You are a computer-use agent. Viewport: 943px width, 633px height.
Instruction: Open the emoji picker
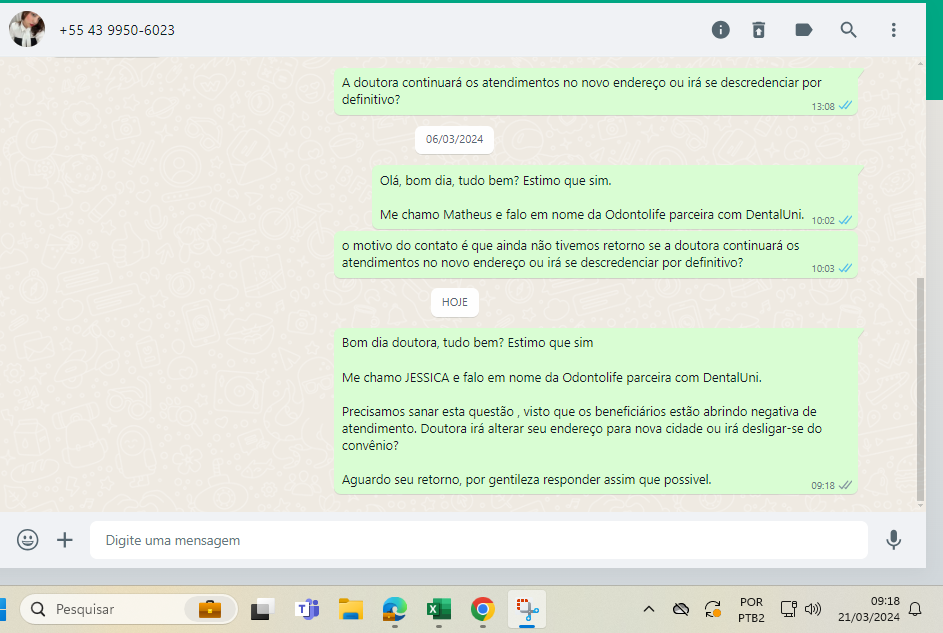point(28,540)
